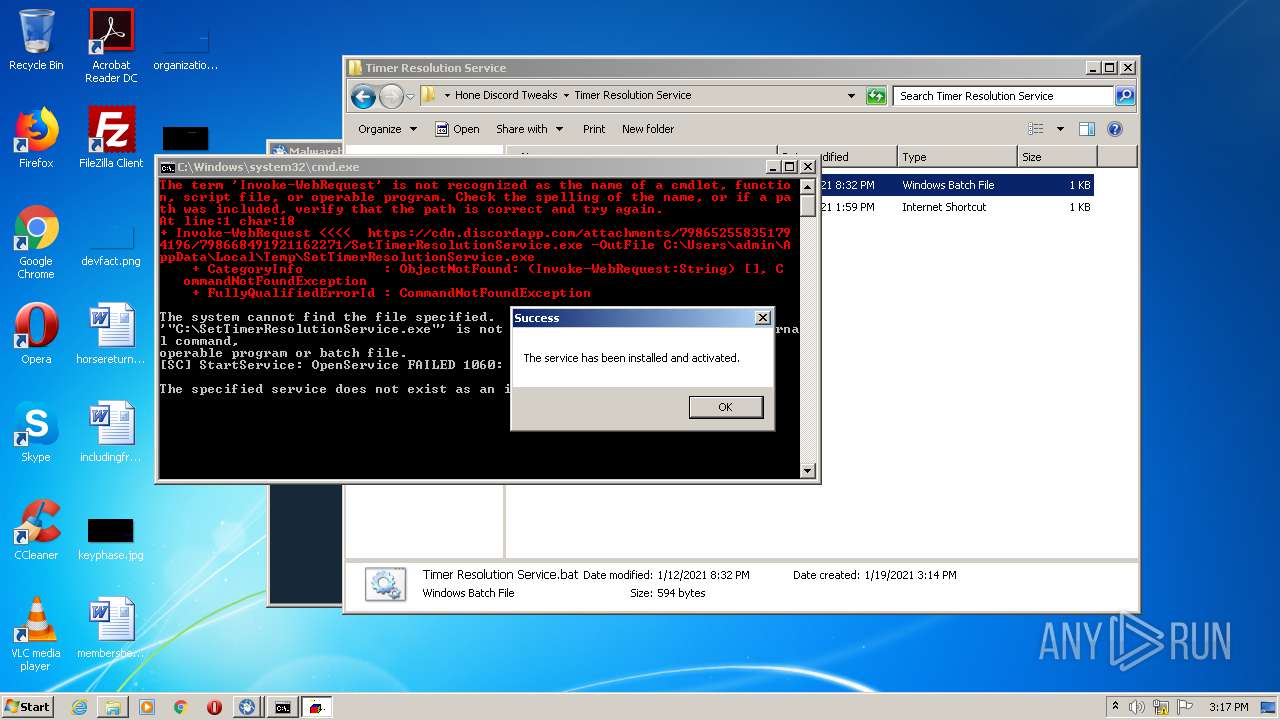Expand the views options dropdown arrow

[x=1060, y=129]
